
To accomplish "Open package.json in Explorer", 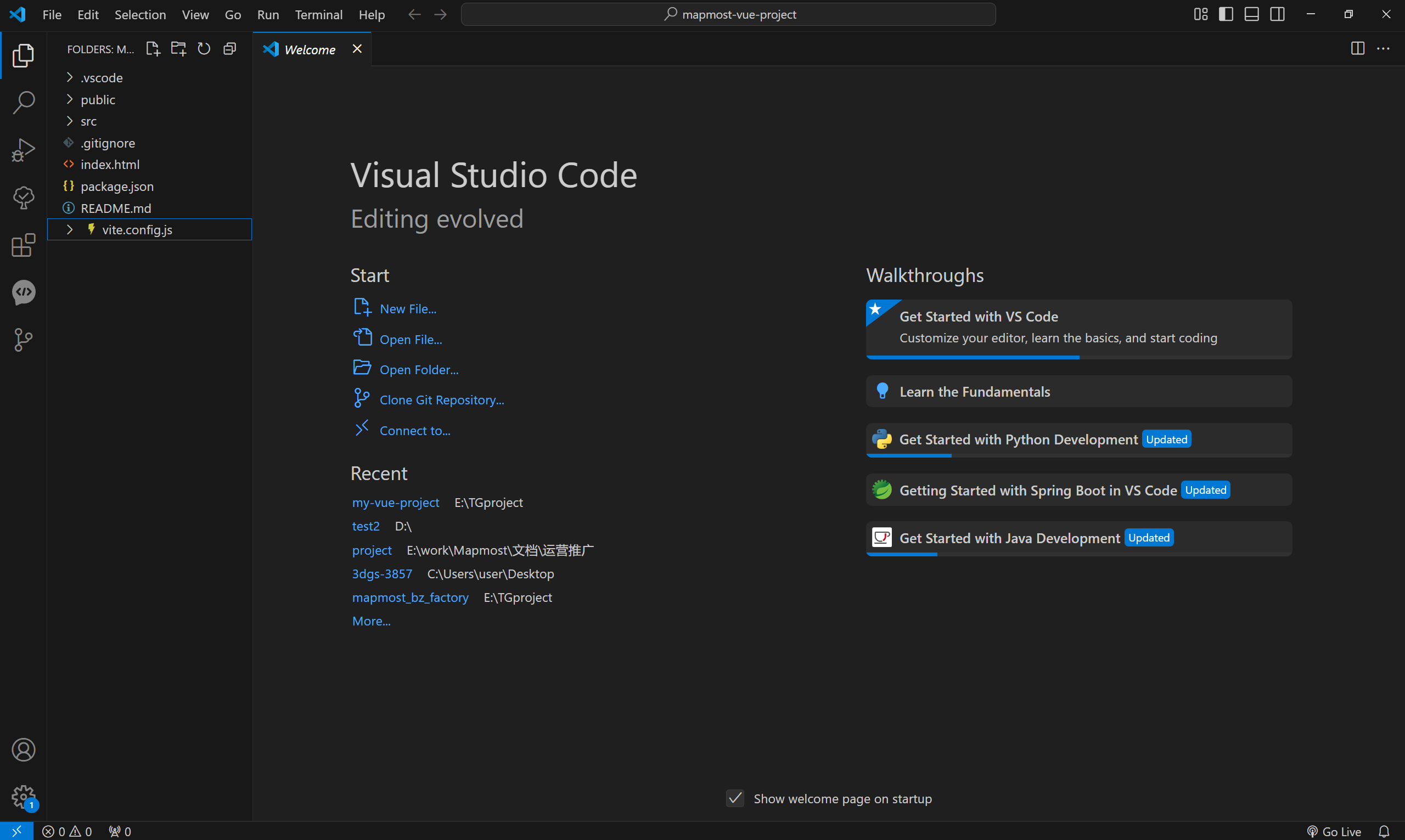I will click(x=149, y=186).
